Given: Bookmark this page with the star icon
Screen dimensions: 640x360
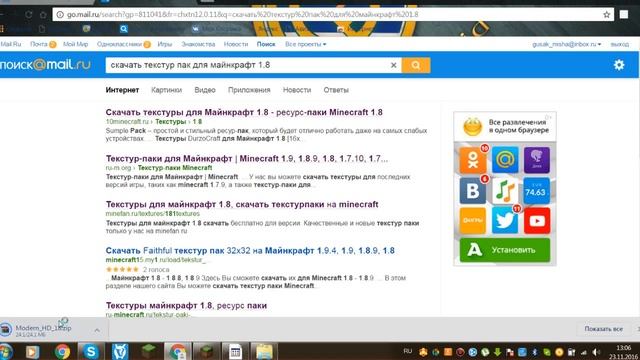Looking at the screenshot, I should pyautogui.click(x=607, y=15).
